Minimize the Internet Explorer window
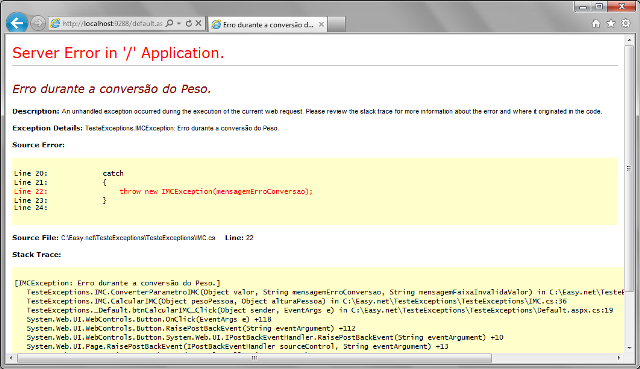 click(x=583, y=7)
